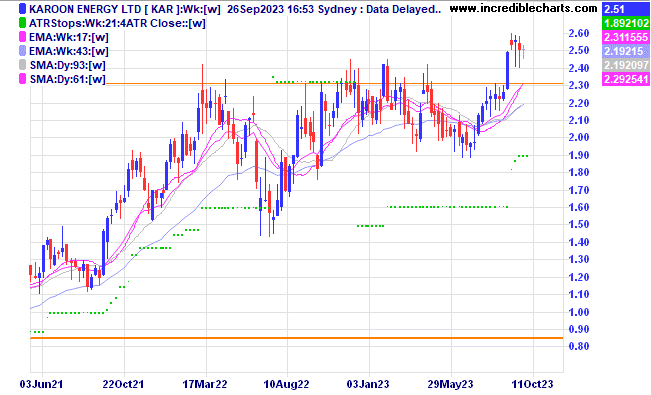
Task: Click the blue KAROON ENERGY legend color marker
Action: point(22,9)
